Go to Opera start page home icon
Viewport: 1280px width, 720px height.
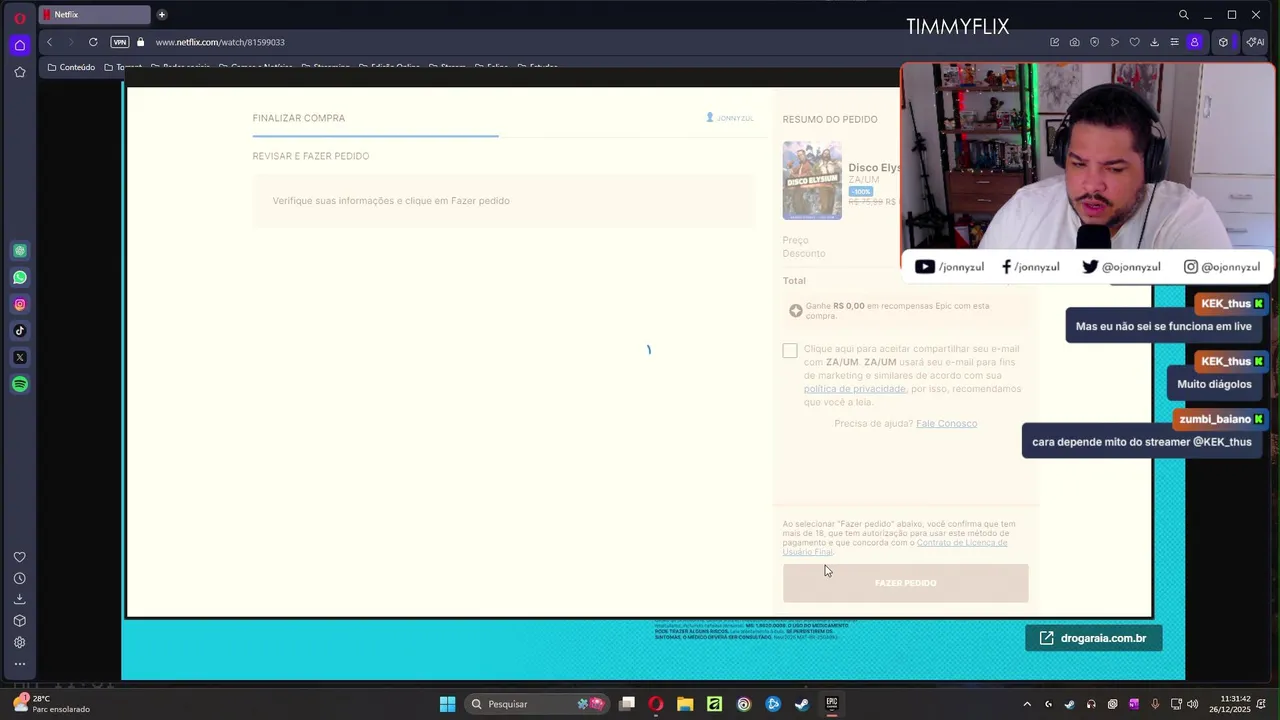pos(19,45)
